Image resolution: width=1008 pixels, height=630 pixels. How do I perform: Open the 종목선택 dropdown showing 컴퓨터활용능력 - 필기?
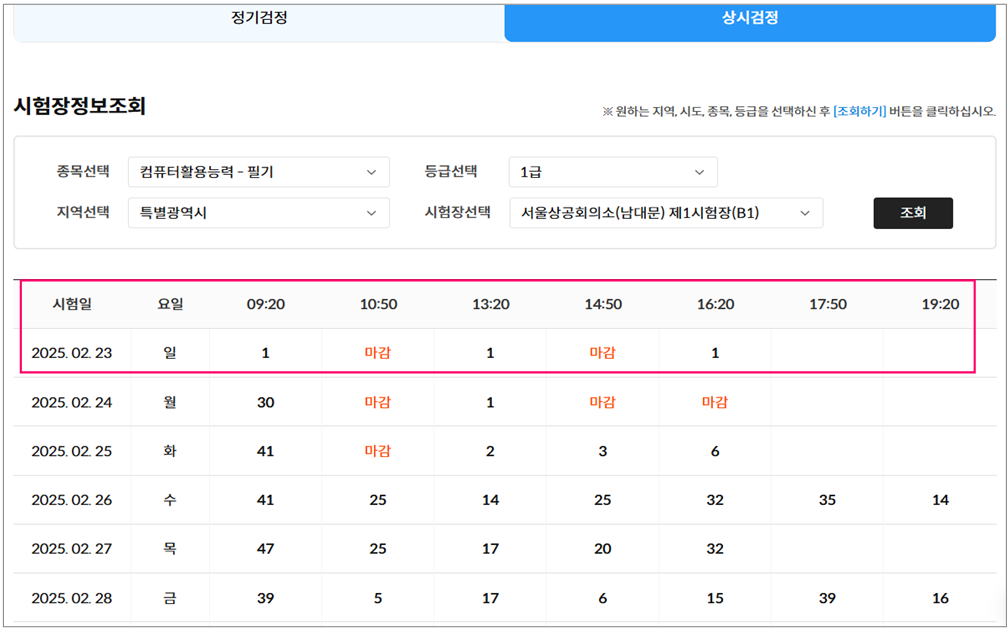(259, 172)
